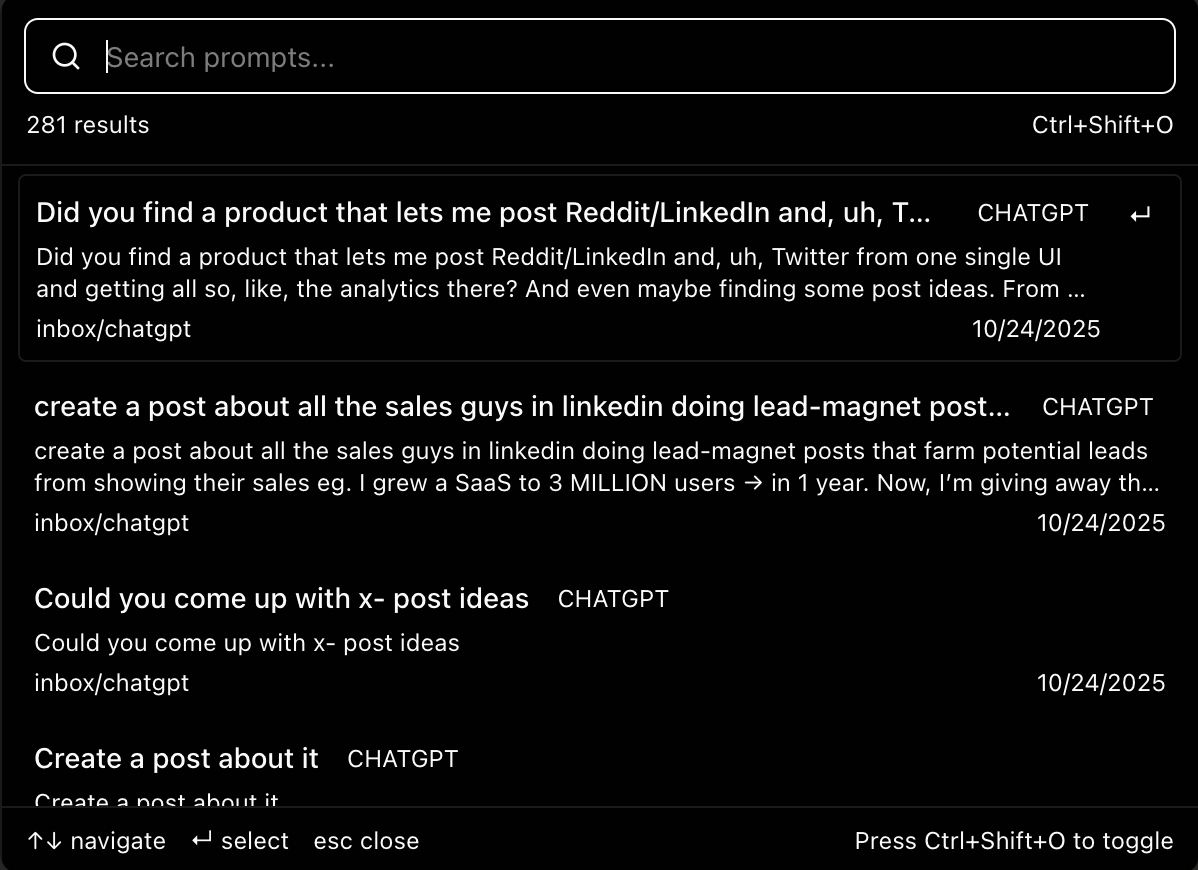The width and height of the screenshot is (1198, 870).
Task: Click the CHATGPT tag on first result
Action: point(1032,214)
